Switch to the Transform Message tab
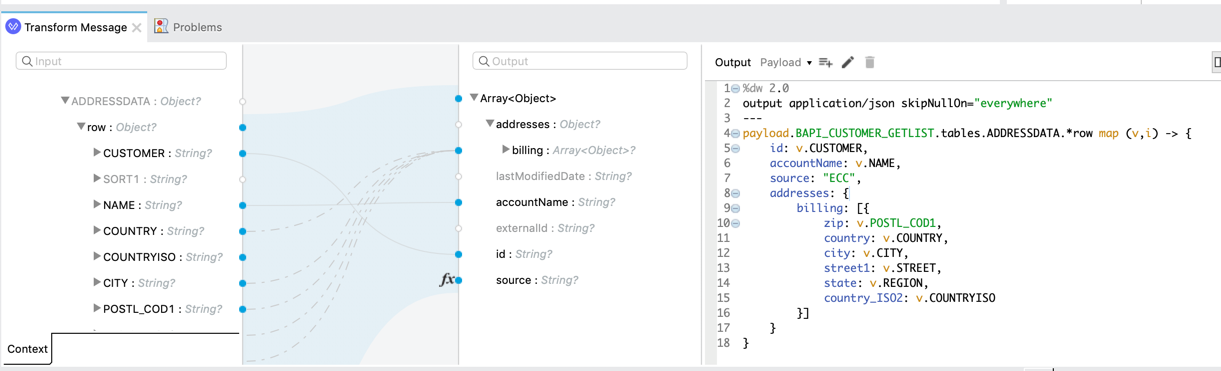This screenshot has width=1221, height=371. pyautogui.click(x=75, y=27)
